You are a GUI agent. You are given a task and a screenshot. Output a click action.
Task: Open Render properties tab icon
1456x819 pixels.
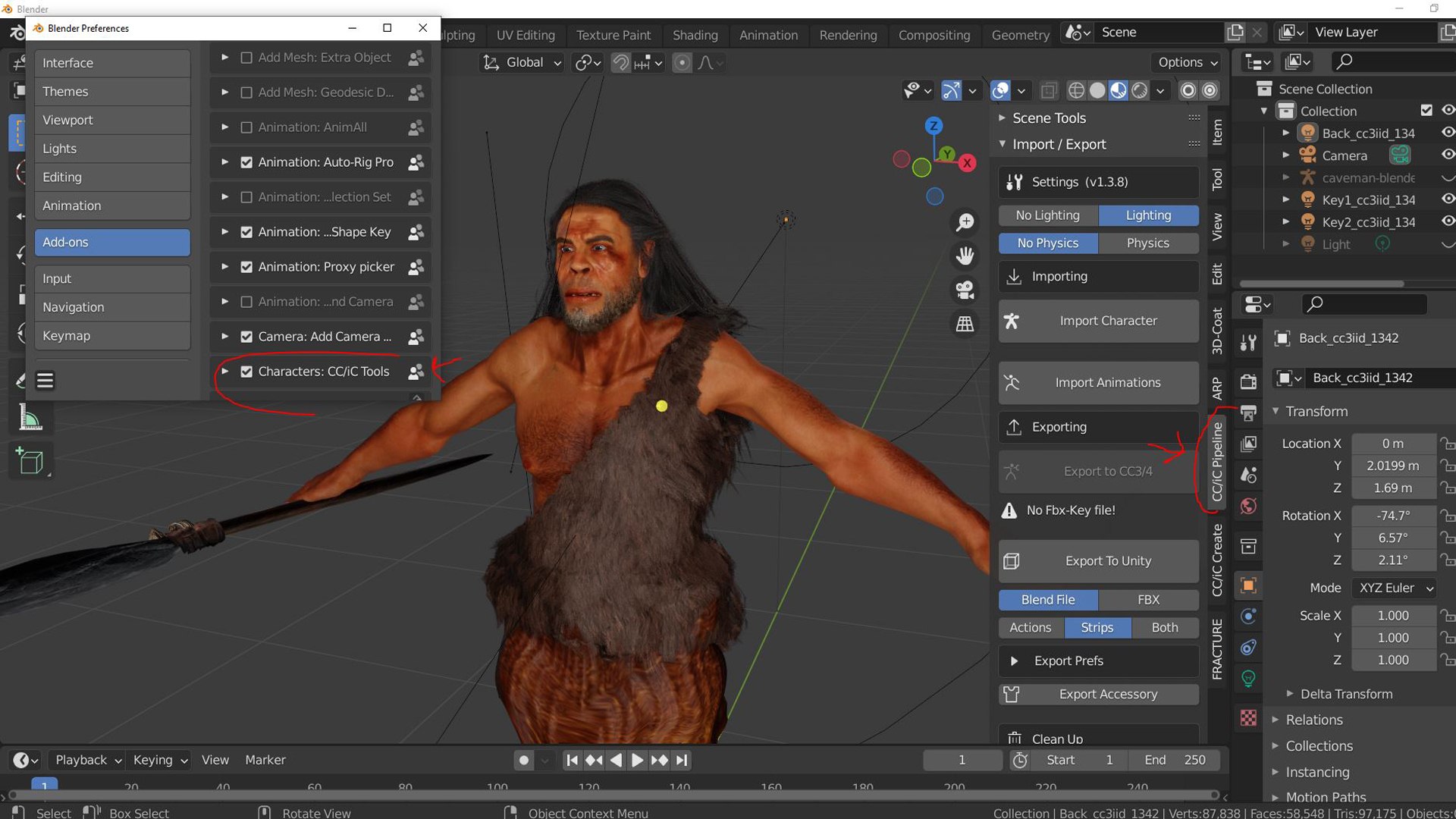(1248, 381)
